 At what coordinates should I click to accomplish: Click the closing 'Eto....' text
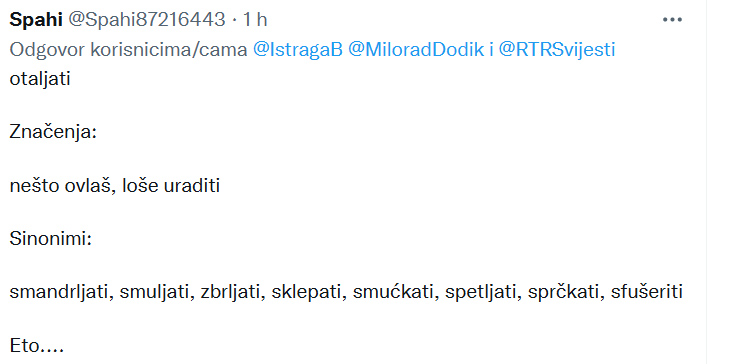click(36, 346)
